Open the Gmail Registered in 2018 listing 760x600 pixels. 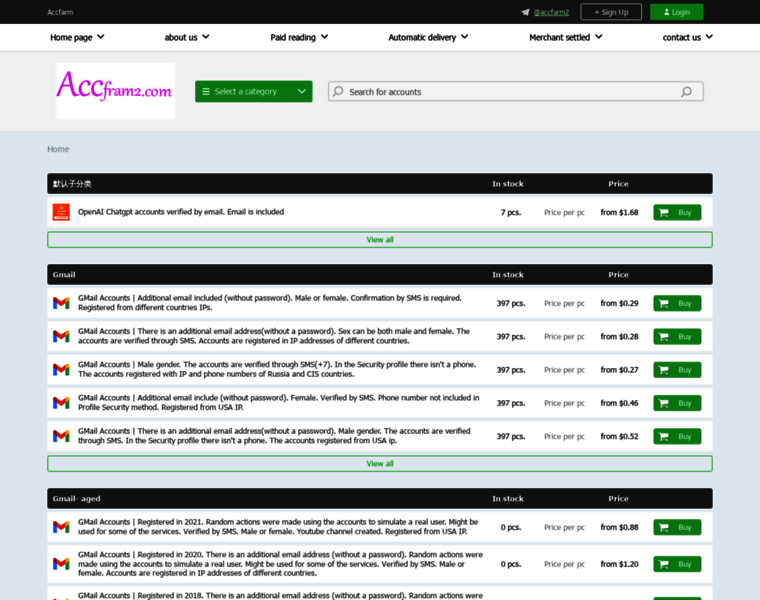pos(280,596)
